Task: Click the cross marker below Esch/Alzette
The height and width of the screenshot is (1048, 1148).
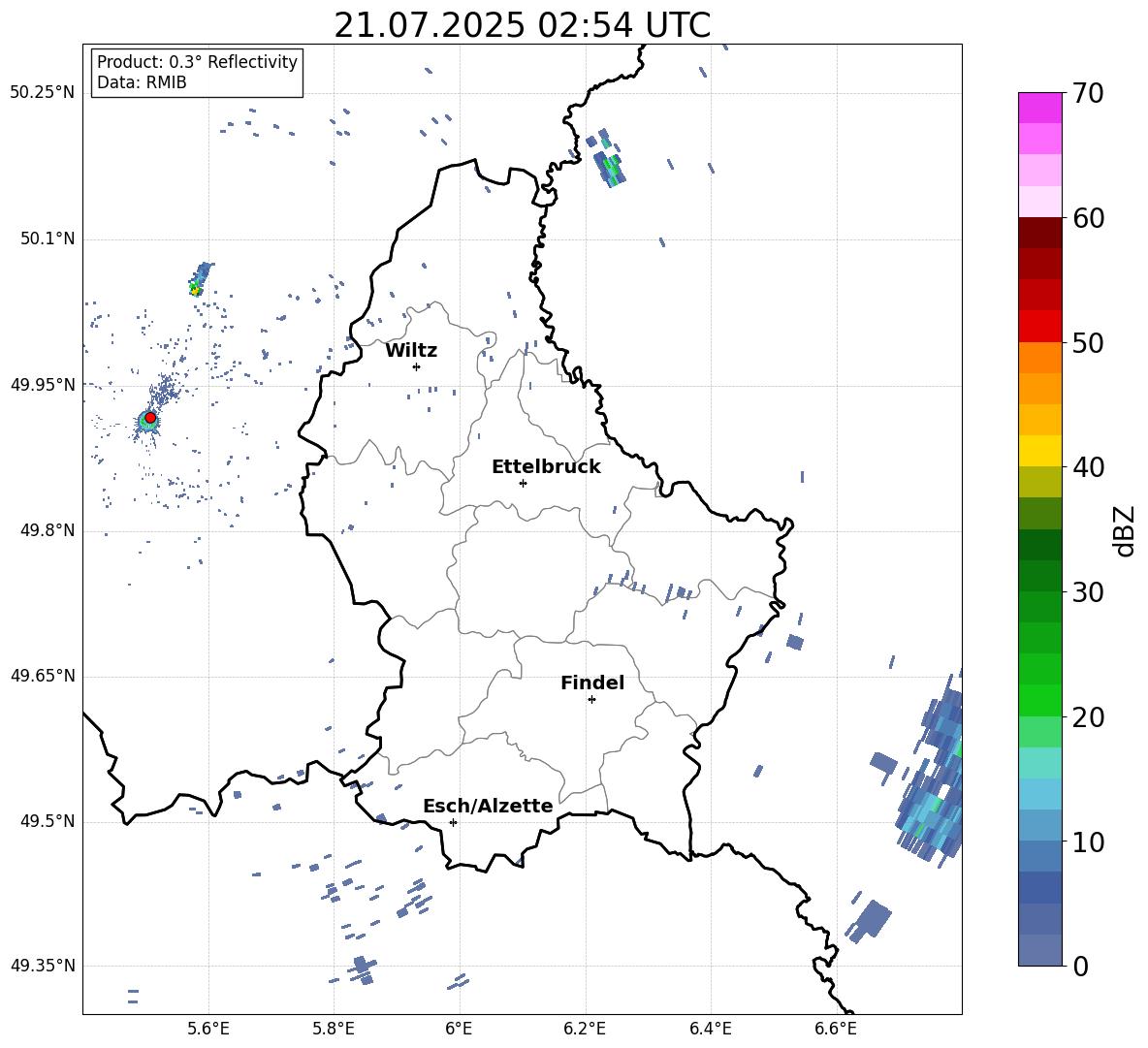Action: (453, 822)
